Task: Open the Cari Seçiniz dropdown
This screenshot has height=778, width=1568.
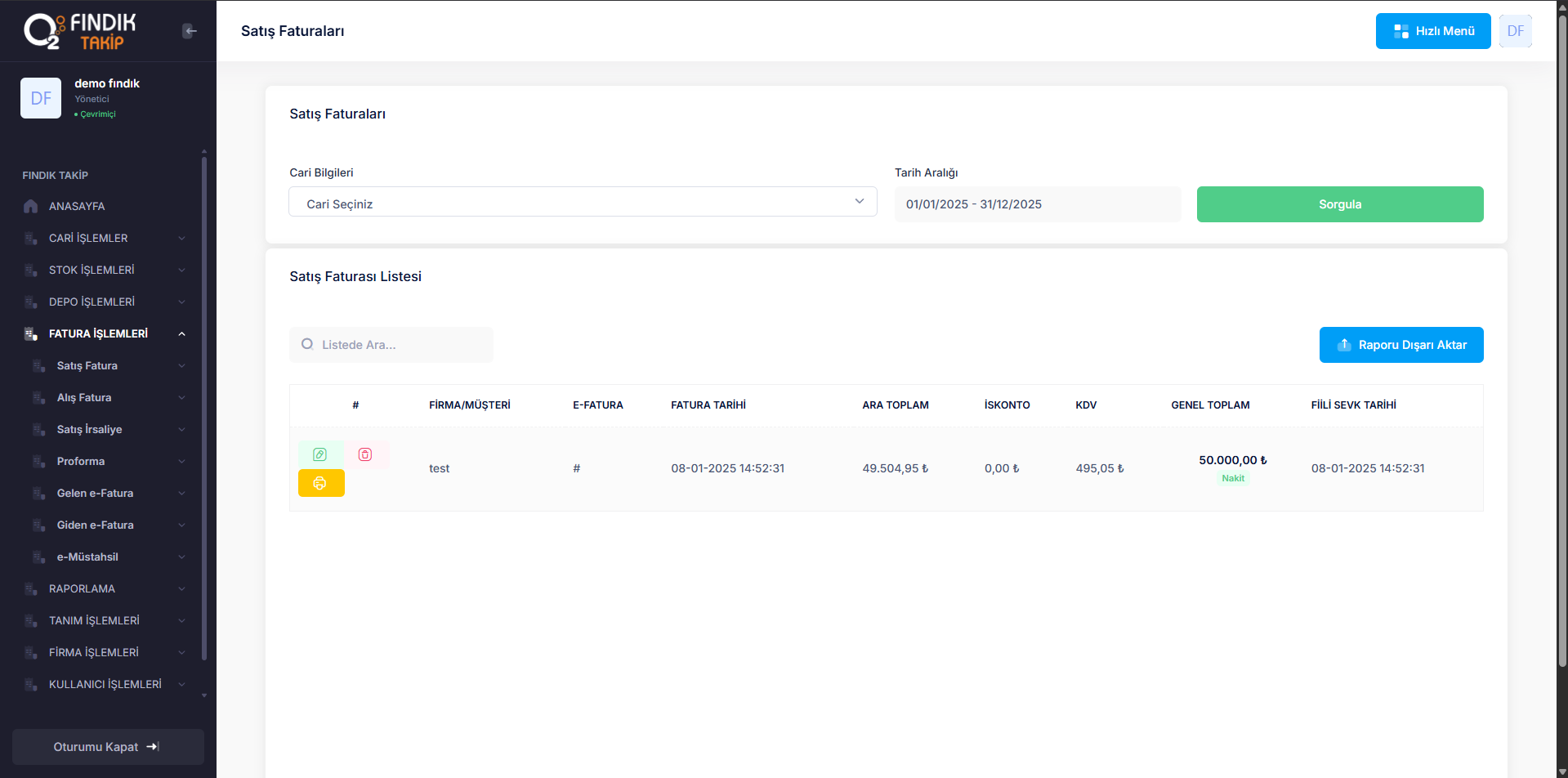Action: click(583, 202)
